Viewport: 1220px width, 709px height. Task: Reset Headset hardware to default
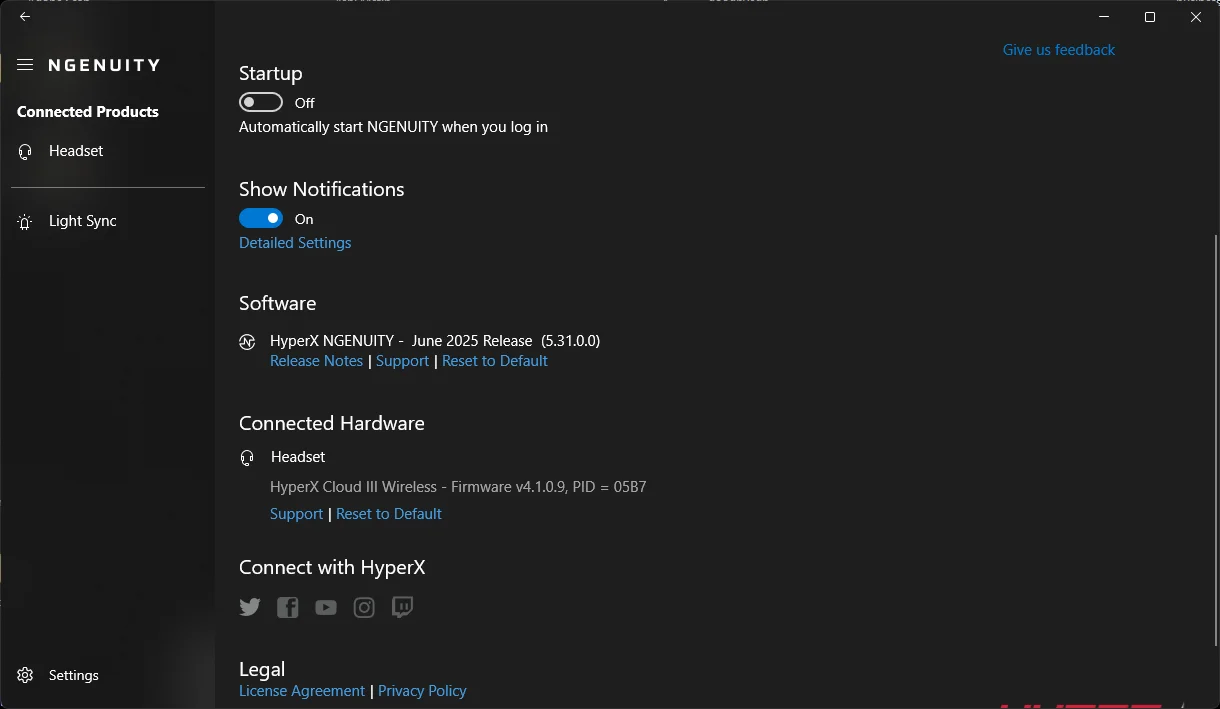[389, 514]
